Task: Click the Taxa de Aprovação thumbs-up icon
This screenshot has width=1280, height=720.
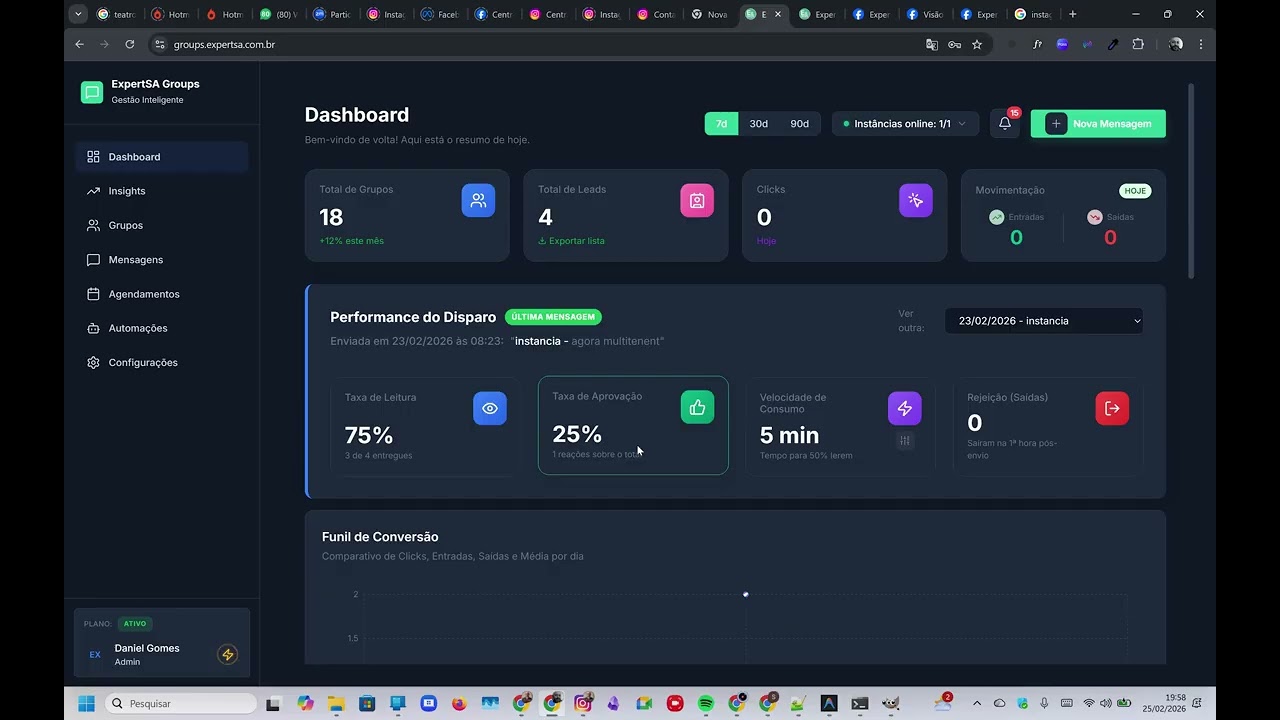Action: (698, 407)
